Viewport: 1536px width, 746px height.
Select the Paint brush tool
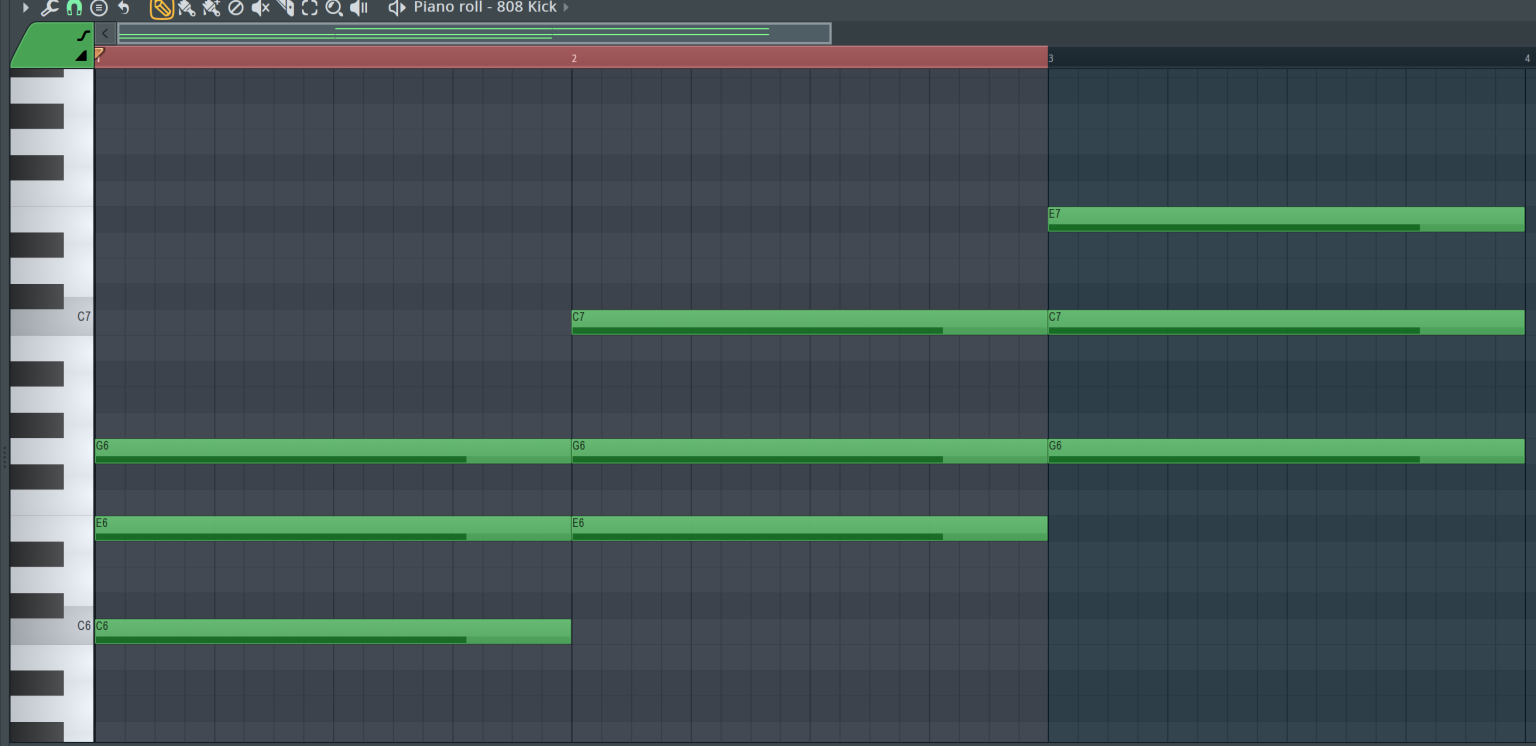187,8
